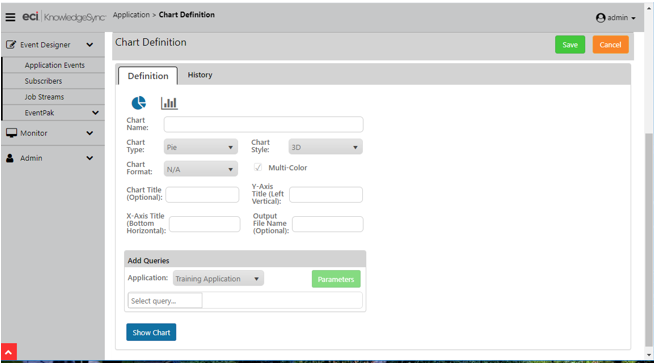654x363 pixels.
Task: Click the Y-Axis Title input field
Action: pos(326,194)
